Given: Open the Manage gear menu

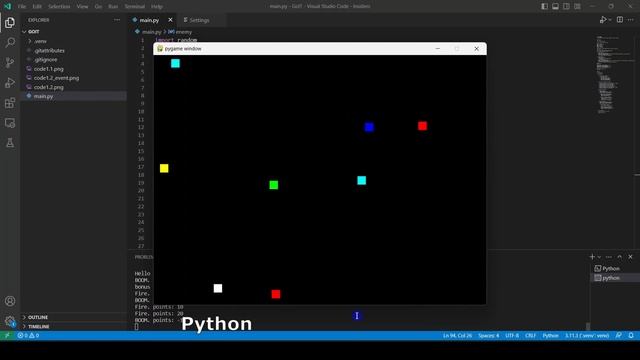Looking at the screenshot, I should (x=10, y=321).
